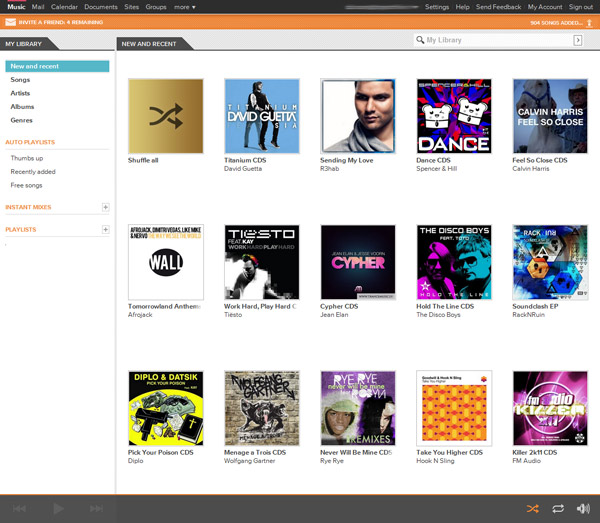Select New and recent in sidebar

(57, 66)
